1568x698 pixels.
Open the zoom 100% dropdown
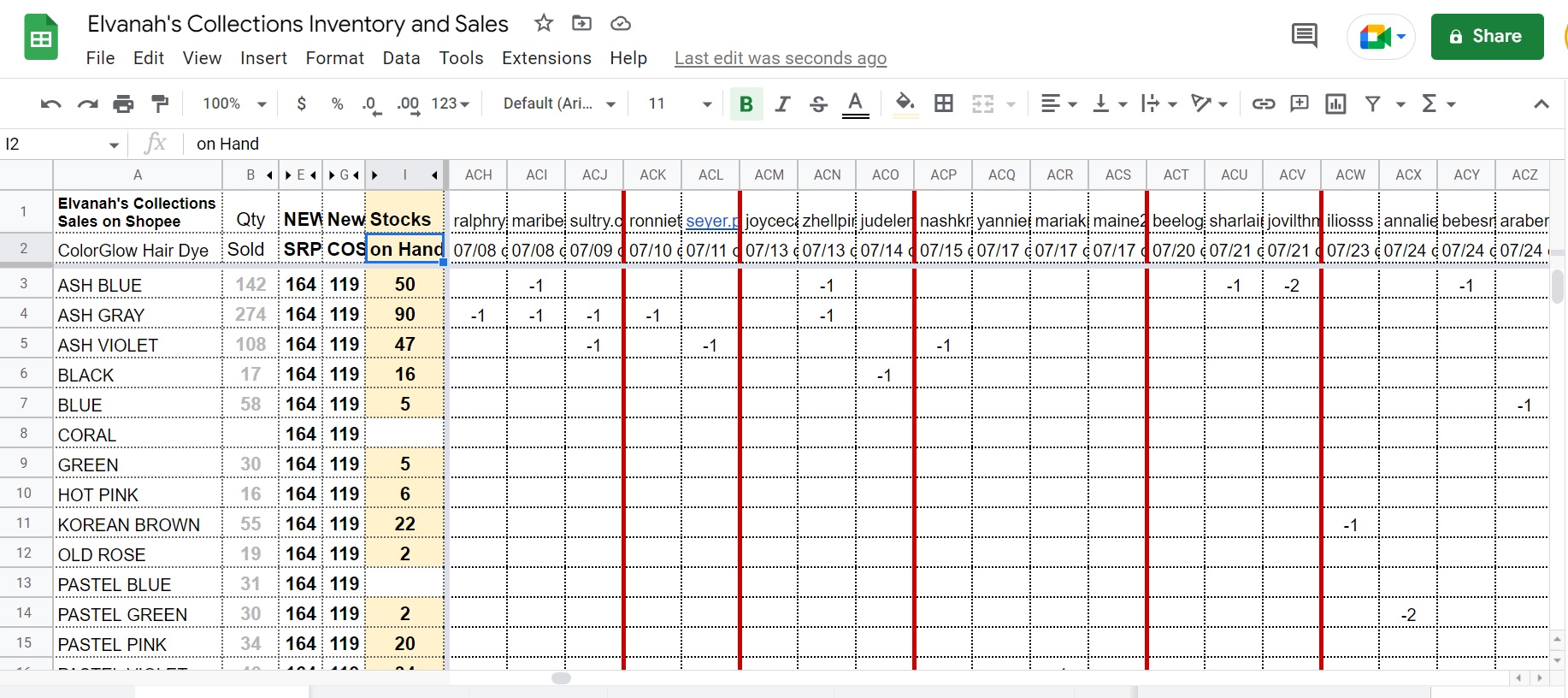click(x=234, y=104)
